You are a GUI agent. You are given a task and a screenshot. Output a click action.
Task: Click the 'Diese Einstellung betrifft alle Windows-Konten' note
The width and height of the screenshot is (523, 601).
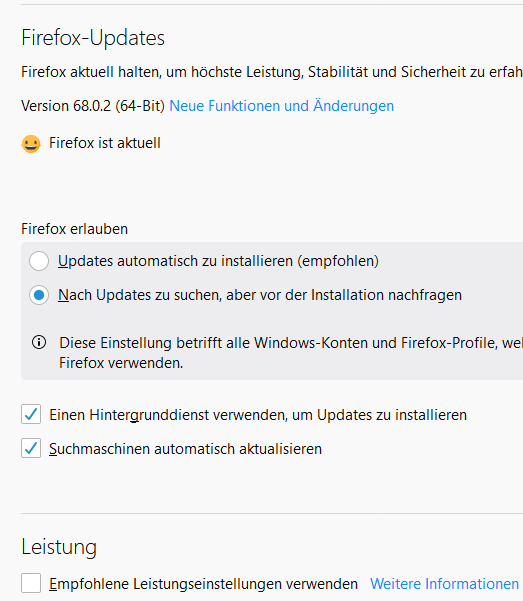(x=291, y=353)
